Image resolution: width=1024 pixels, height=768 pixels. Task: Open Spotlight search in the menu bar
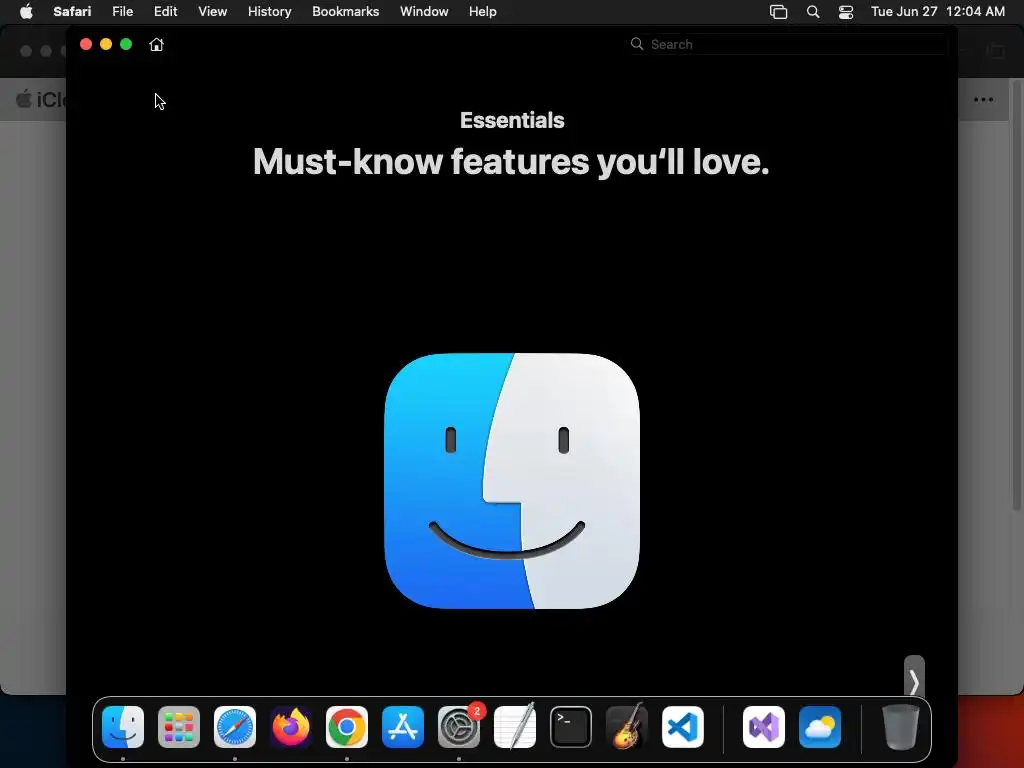point(813,12)
